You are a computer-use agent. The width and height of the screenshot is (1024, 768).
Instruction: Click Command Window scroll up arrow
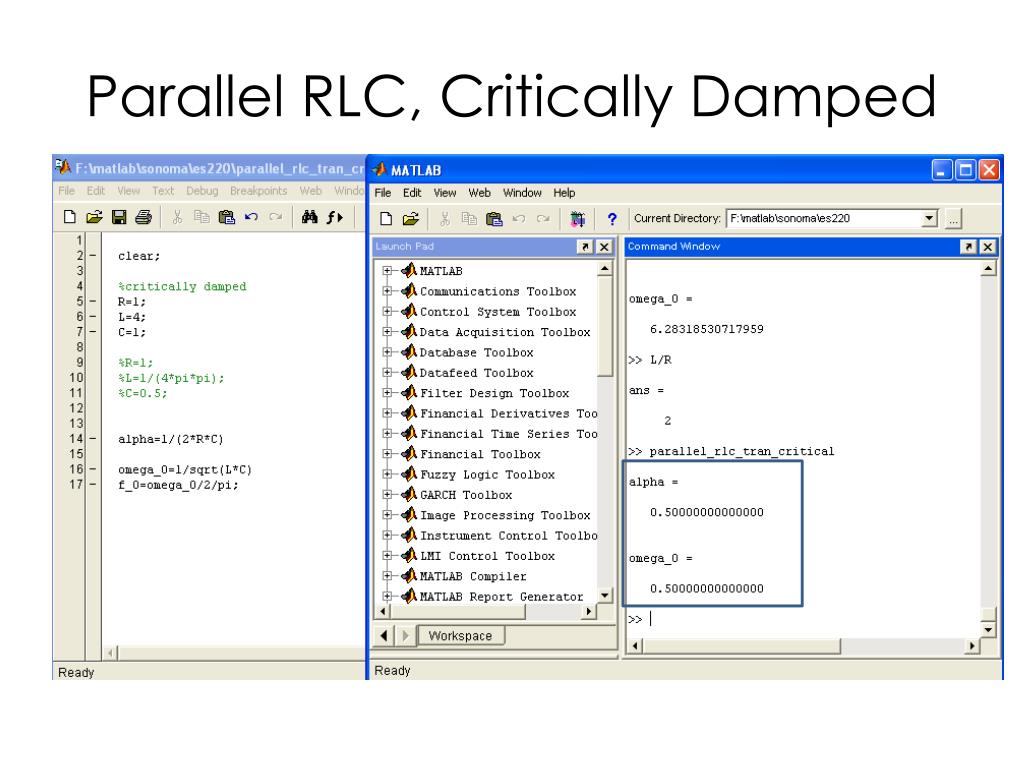click(x=988, y=268)
